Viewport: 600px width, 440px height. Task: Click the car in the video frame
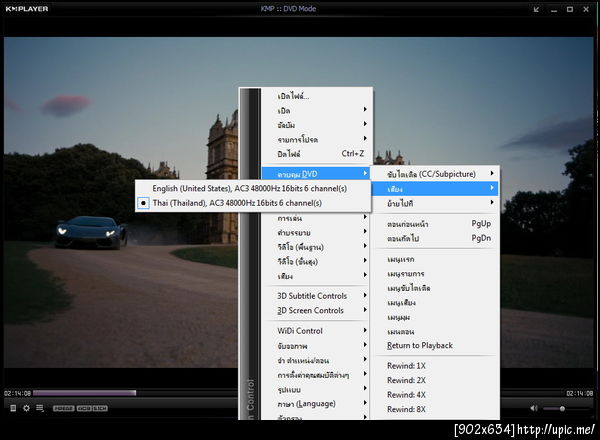pos(91,232)
